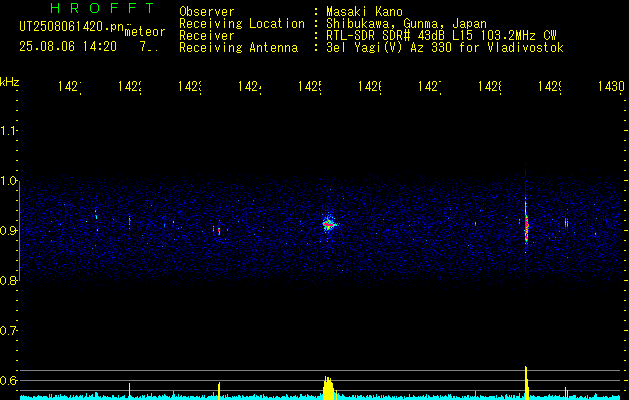The width and height of the screenshot is (629, 400).
Task: Click the 1422 time axis label
Action: click(x=130, y=87)
